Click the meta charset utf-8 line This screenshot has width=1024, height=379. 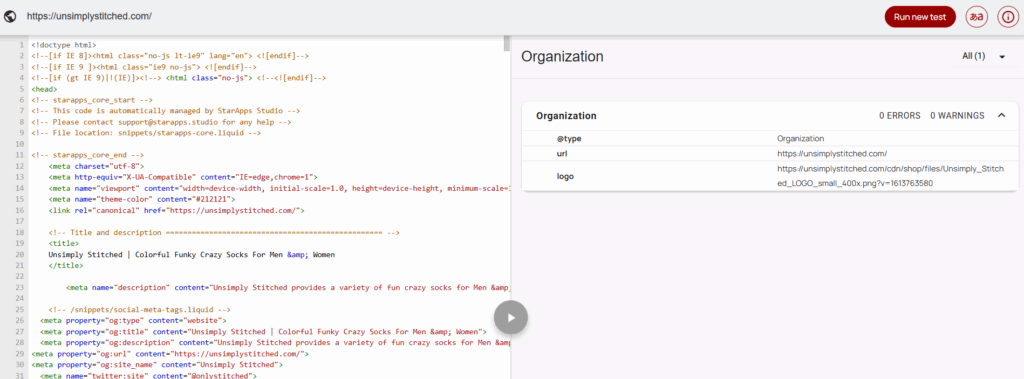[96, 166]
